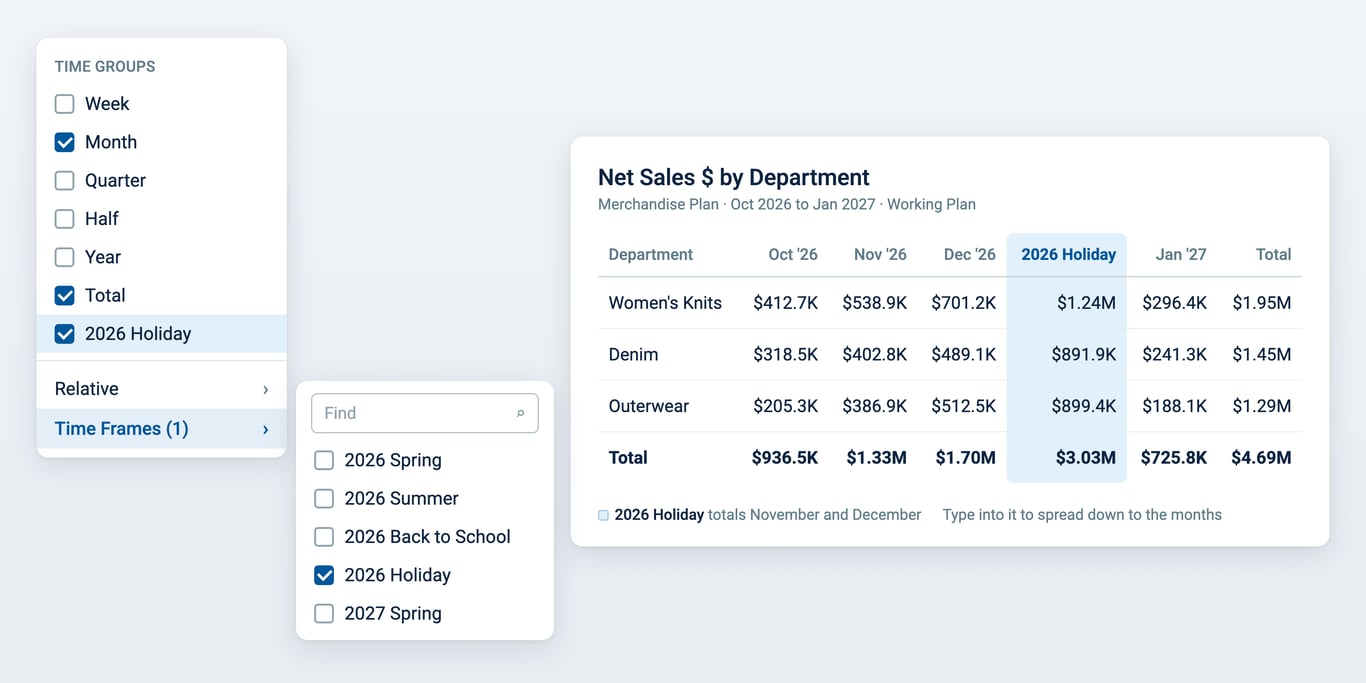Click the $725.8K January total
The height and width of the screenshot is (683, 1366).
click(x=1174, y=458)
